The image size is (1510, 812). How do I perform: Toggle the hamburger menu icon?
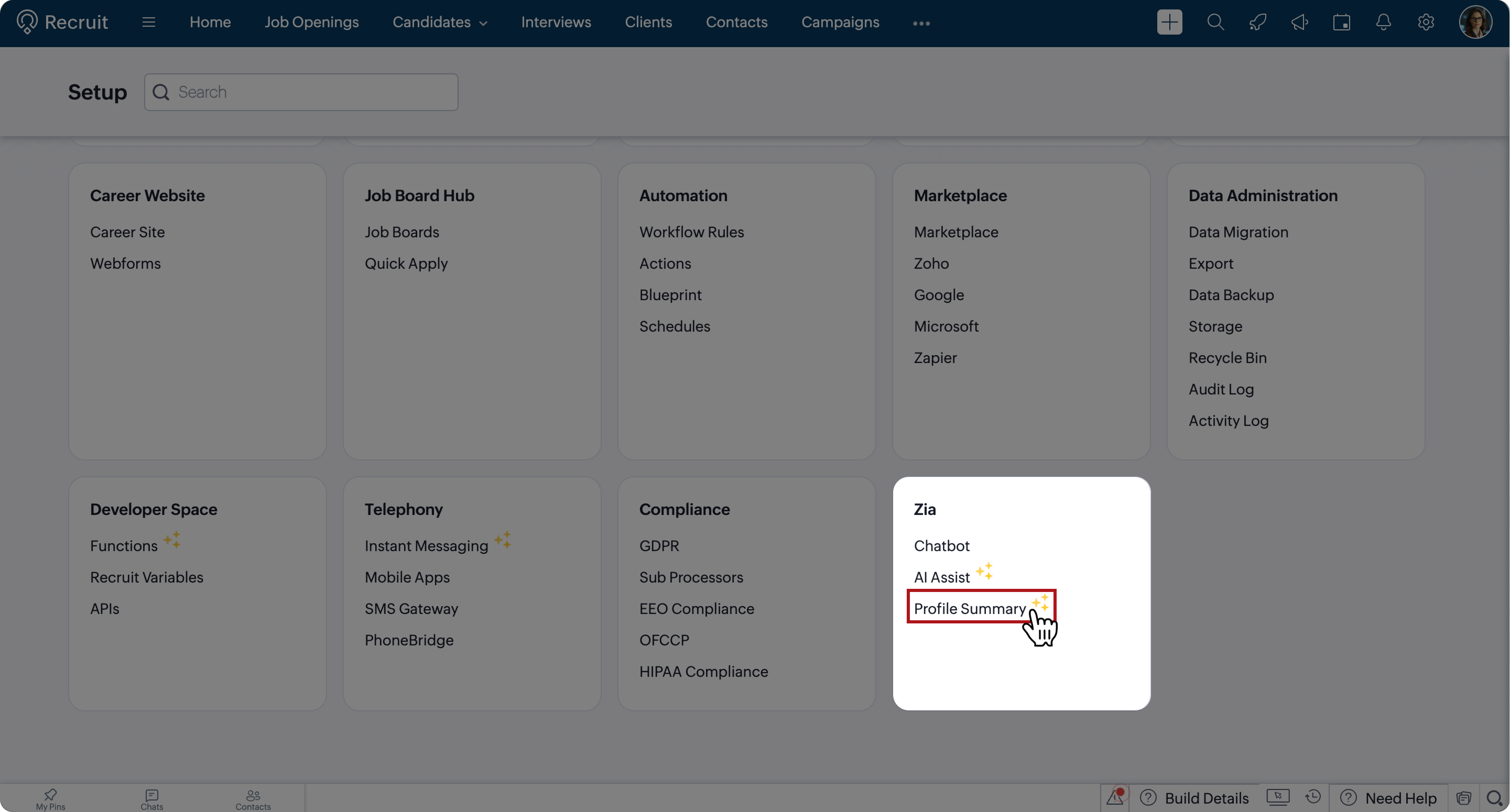coord(149,22)
